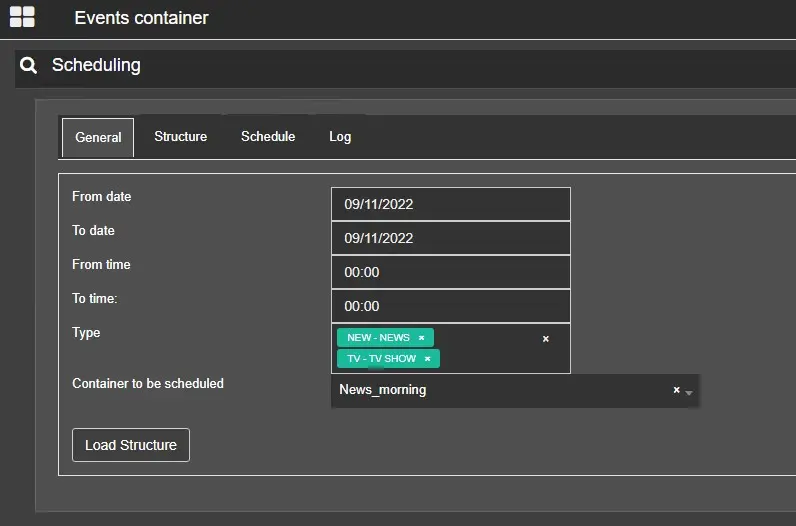Click the Events container title
The width and height of the screenshot is (796, 526).
141,18
